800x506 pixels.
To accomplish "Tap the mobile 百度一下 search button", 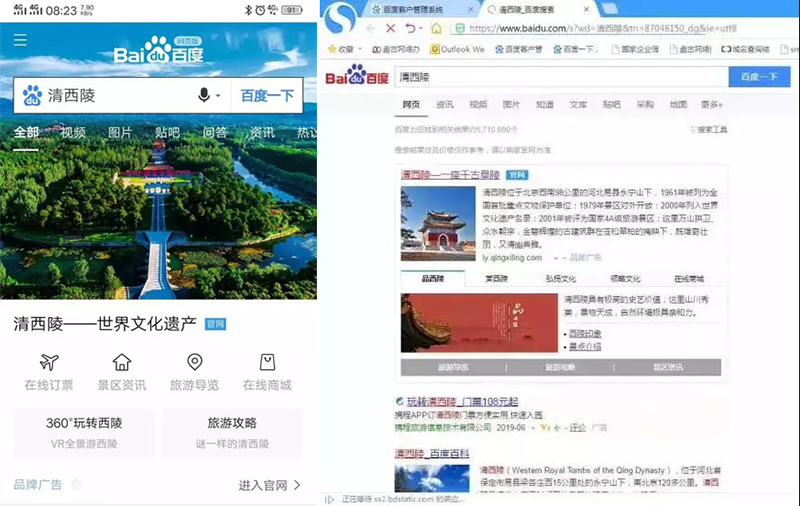I will coord(267,95).
